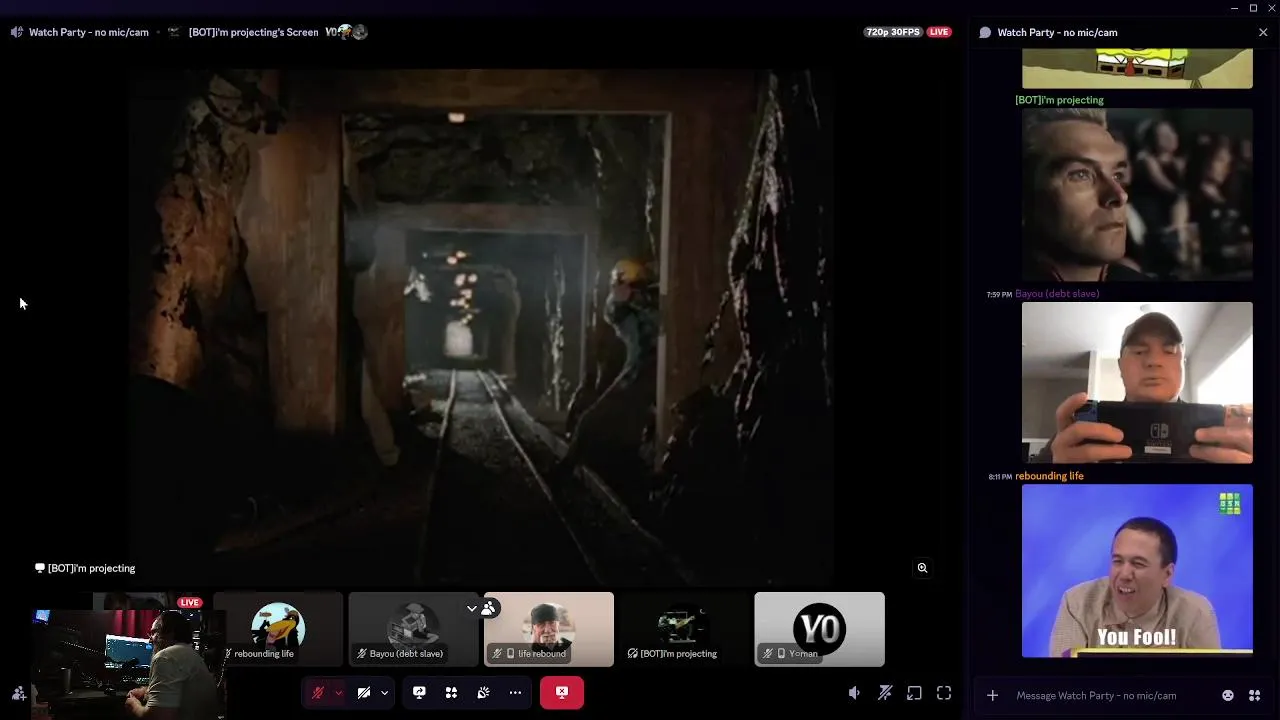The image size is (1280, 720).
Task: Select the [BOT]i'm projecting participant tile
Action: tap(684, 629)
